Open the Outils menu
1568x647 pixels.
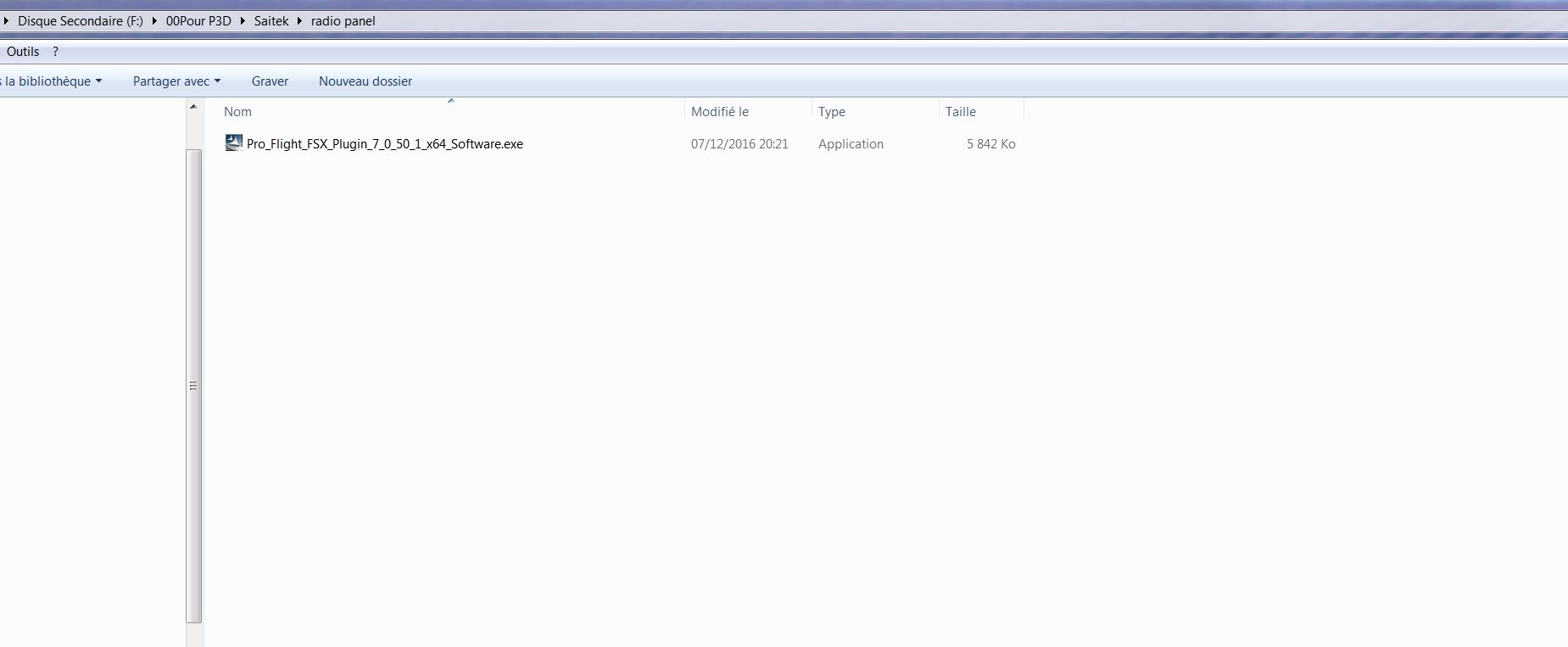point(23,52)
